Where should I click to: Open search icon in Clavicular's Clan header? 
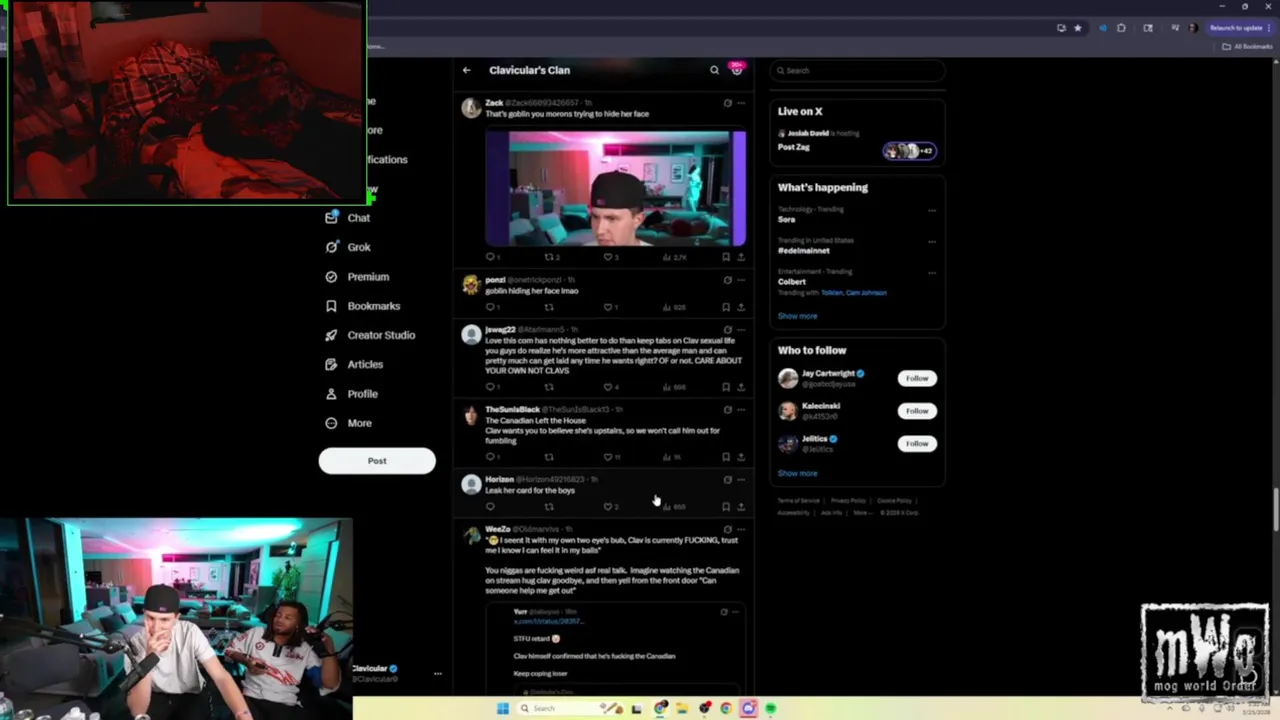714,70
